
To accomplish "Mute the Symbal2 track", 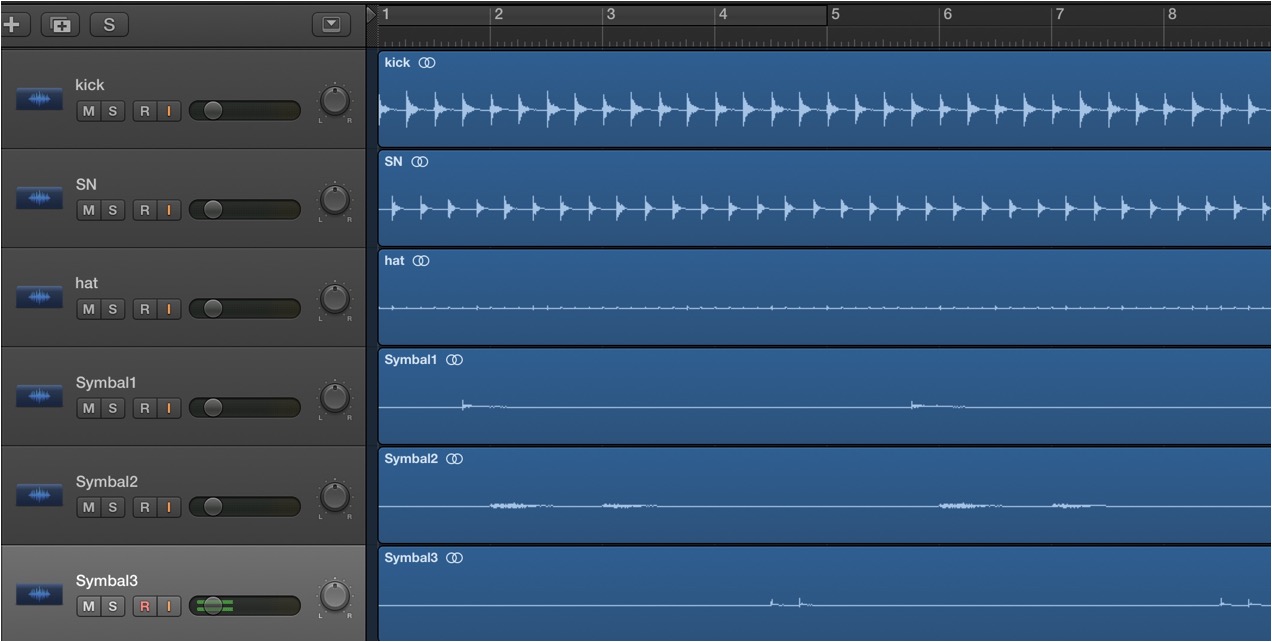I will point(89,507).
